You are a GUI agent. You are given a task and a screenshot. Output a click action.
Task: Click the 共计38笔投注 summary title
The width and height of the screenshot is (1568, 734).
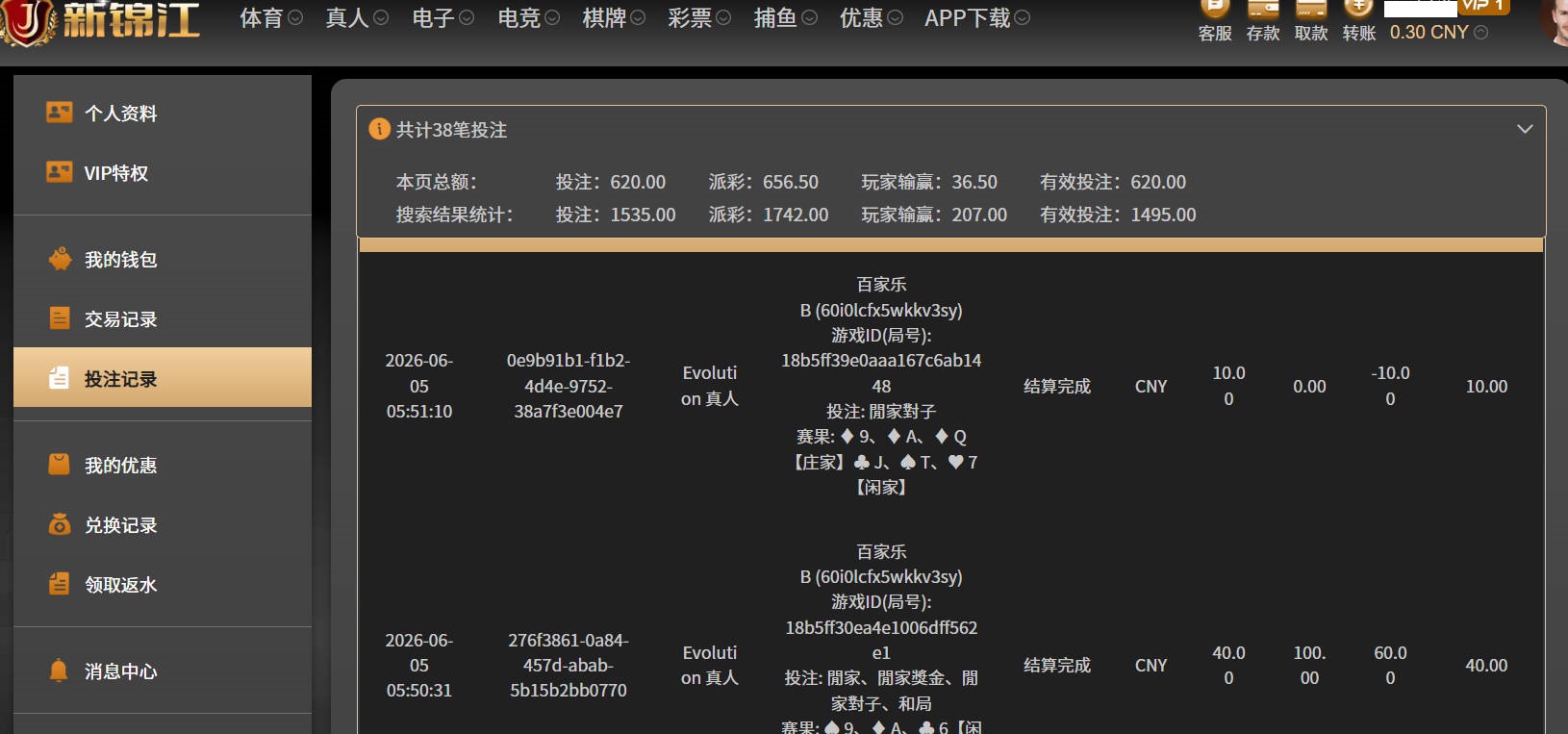coord(452,130)
